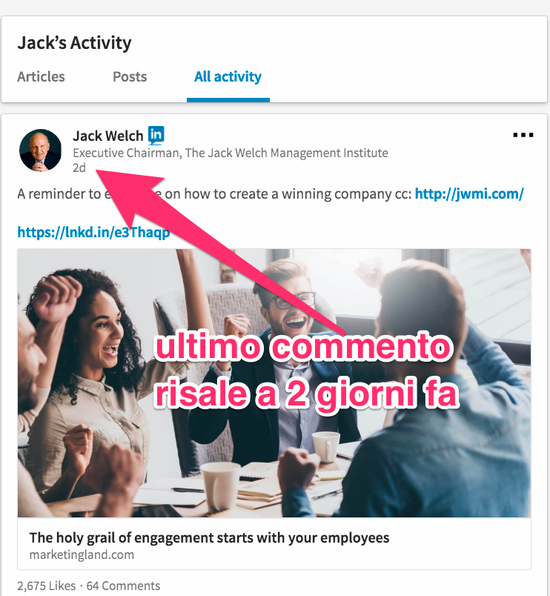Open the 64 Comments count
550x596 pixels.
point(123,586)
